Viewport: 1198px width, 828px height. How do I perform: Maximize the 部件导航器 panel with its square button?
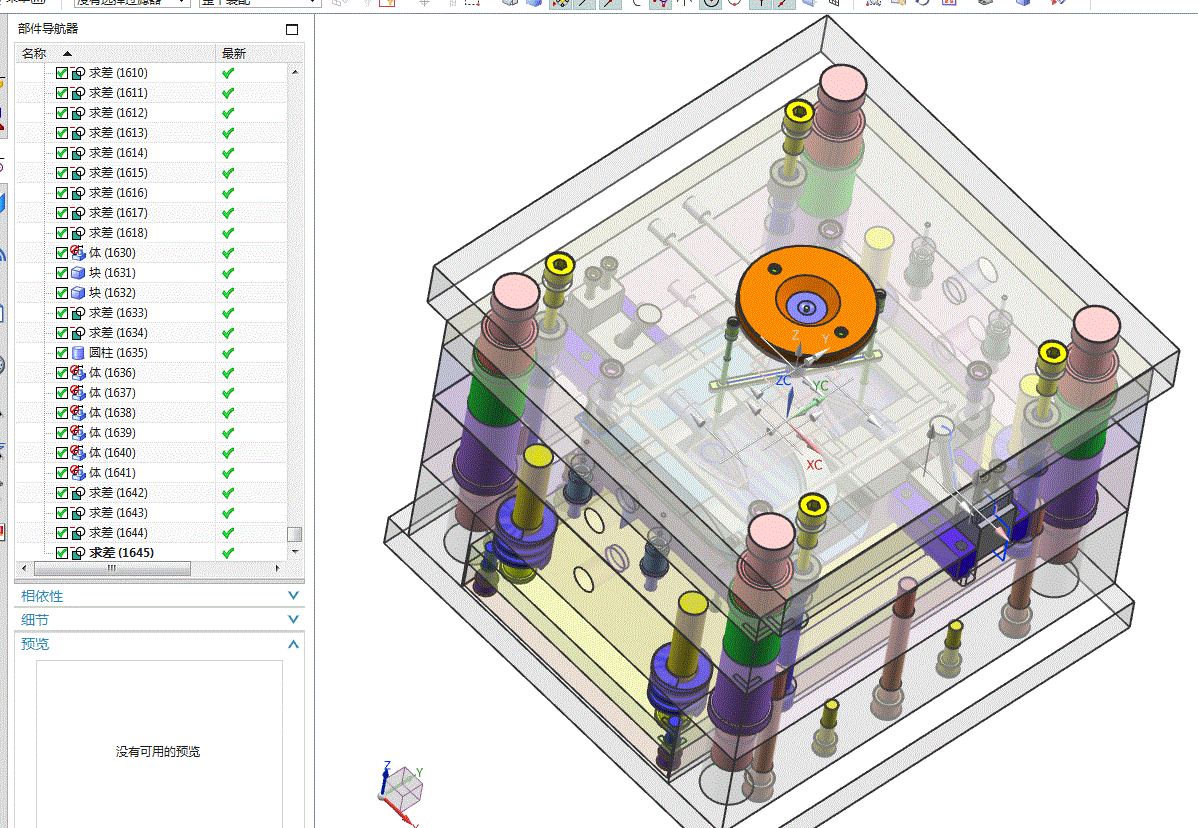point(292,29)
